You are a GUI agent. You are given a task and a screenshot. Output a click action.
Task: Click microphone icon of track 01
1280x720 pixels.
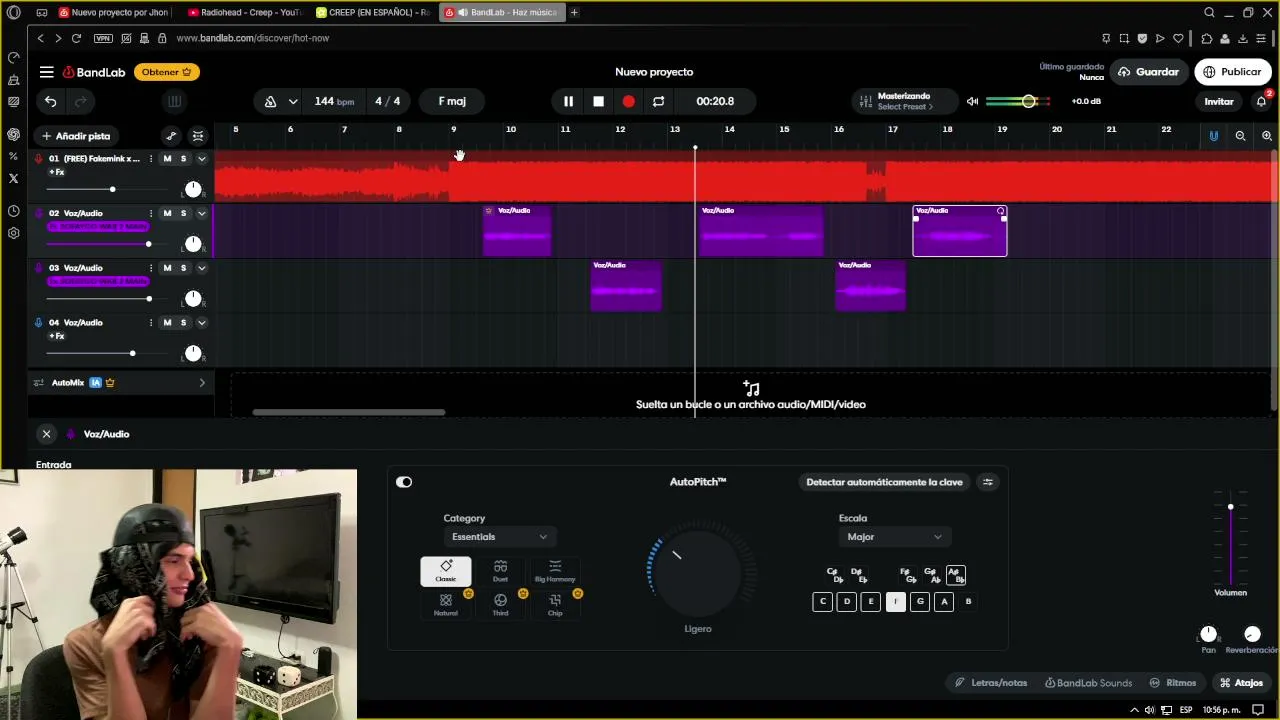38,158
